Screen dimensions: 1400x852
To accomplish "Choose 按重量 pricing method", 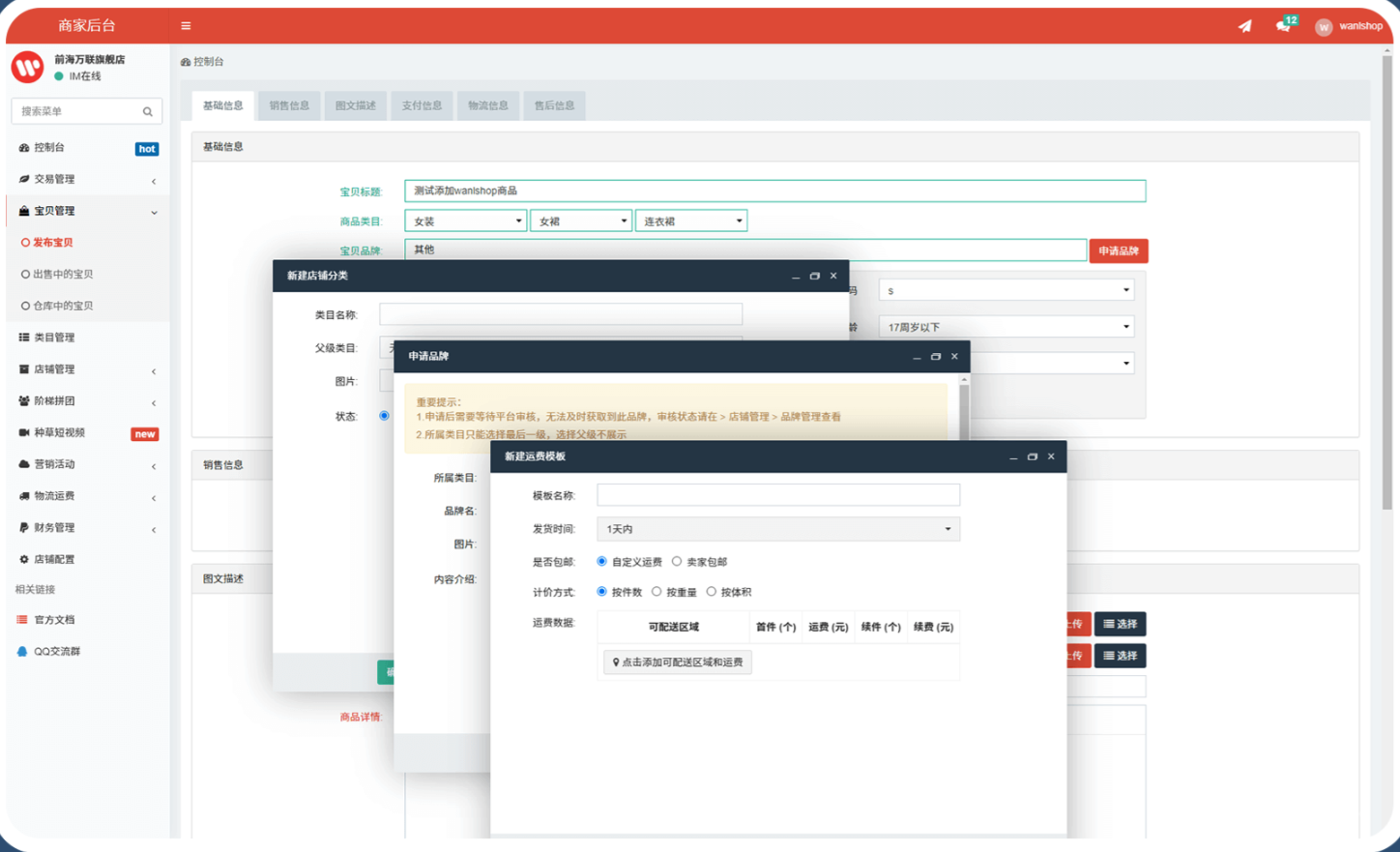I will tap(656, 592).
